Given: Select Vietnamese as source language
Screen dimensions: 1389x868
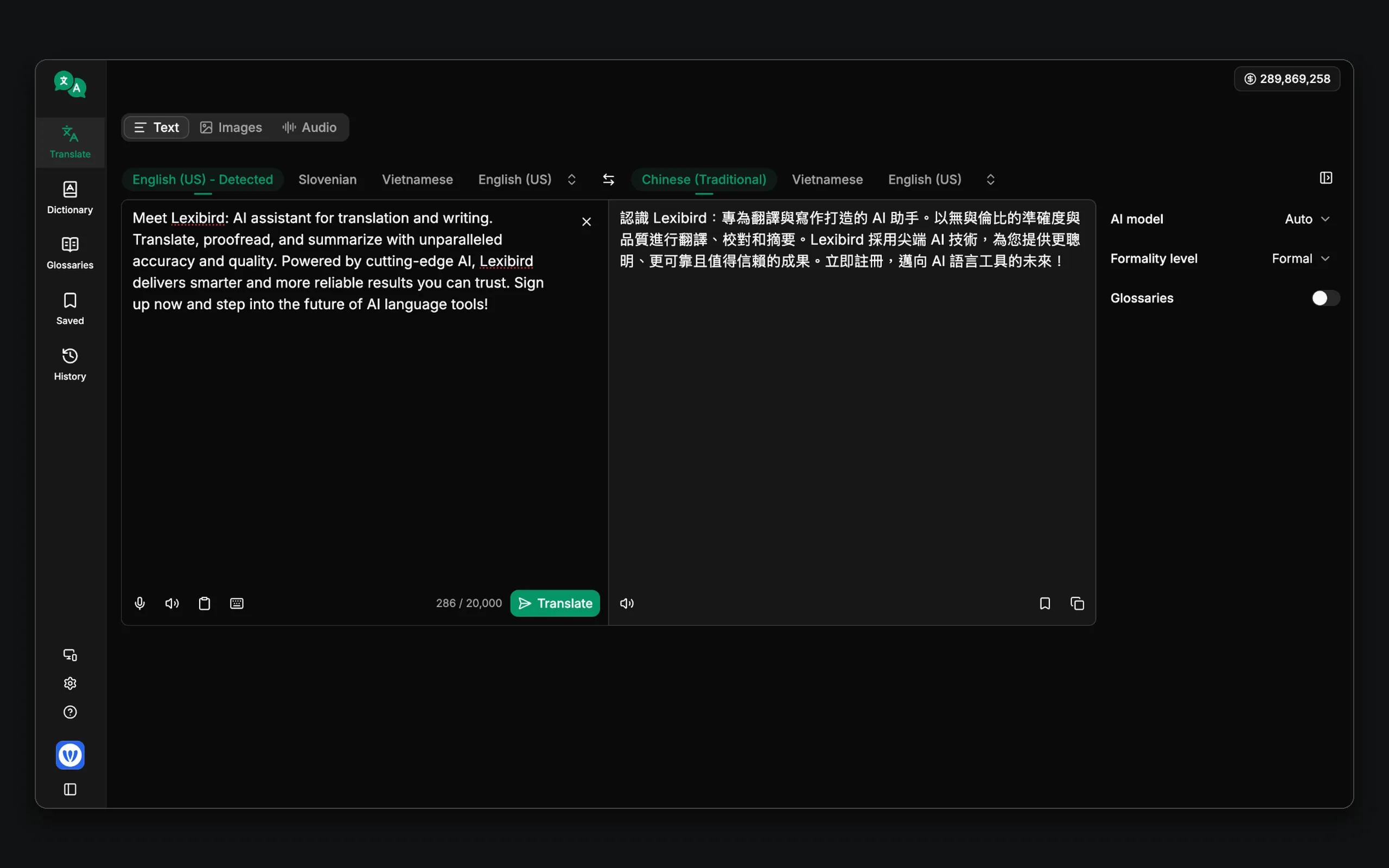Looking at the screenshot, I should pos(417,180).
